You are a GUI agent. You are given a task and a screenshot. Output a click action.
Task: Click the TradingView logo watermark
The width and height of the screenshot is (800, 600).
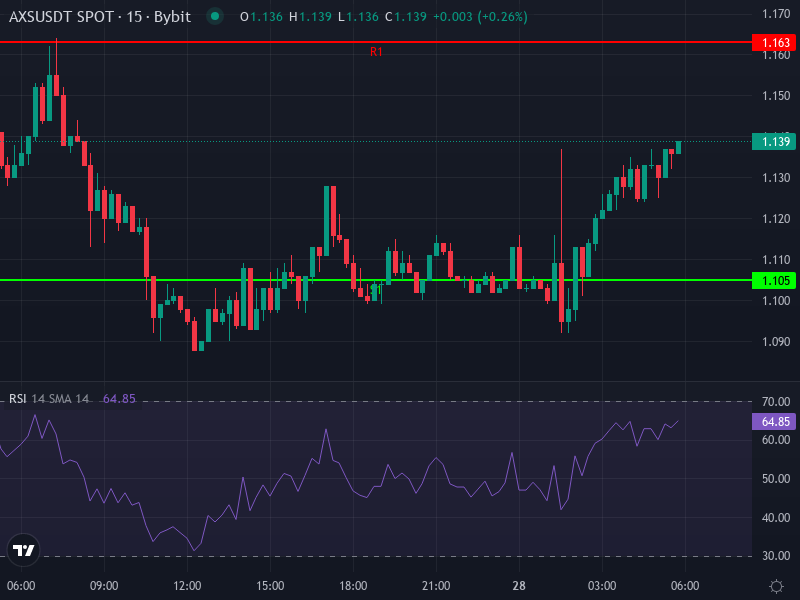(23, 551)
